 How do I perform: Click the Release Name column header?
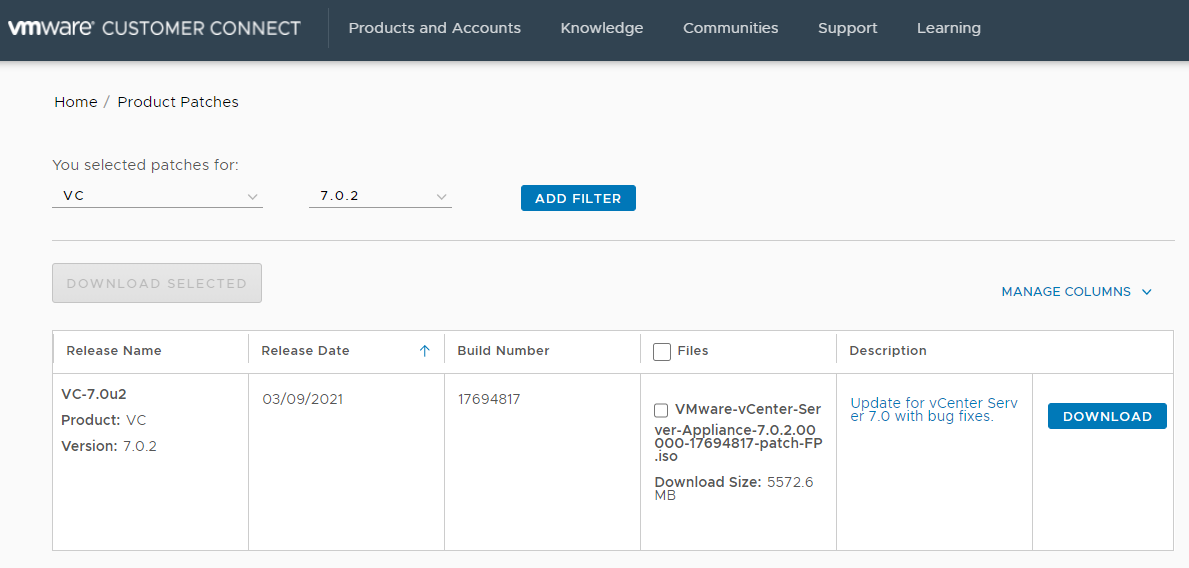click(x=114, y=350)
